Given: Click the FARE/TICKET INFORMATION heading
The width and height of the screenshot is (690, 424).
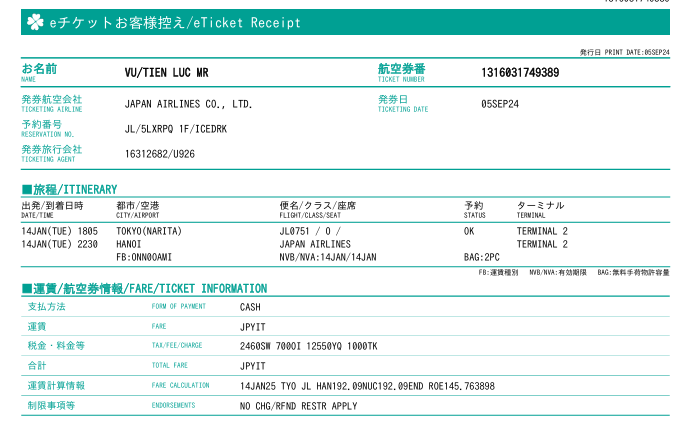Looking at the screenshot, I should 145,289.
